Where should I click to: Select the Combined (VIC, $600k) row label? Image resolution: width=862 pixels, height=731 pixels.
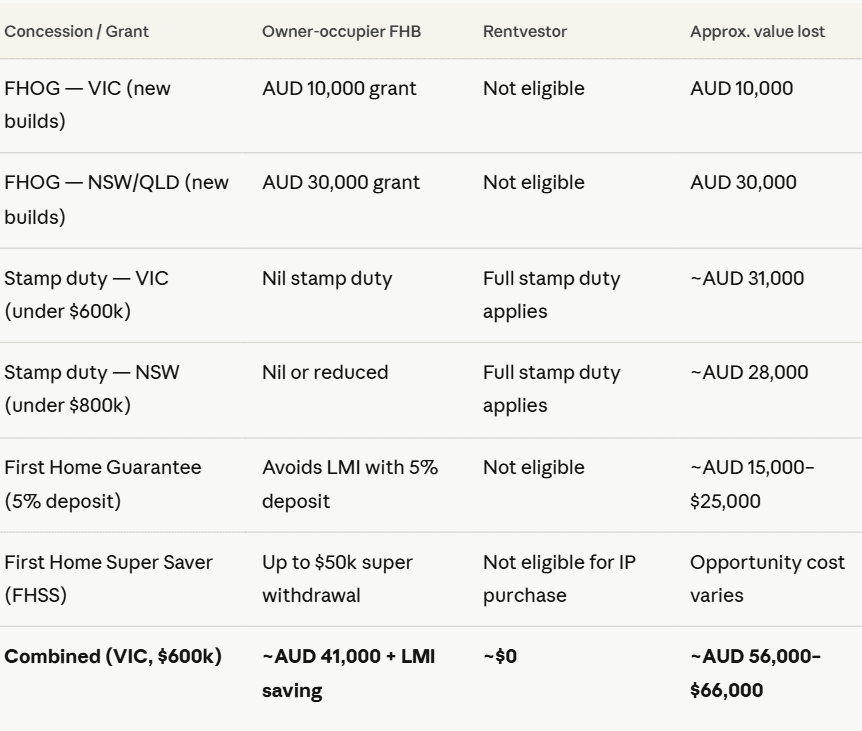click(113, 657)
